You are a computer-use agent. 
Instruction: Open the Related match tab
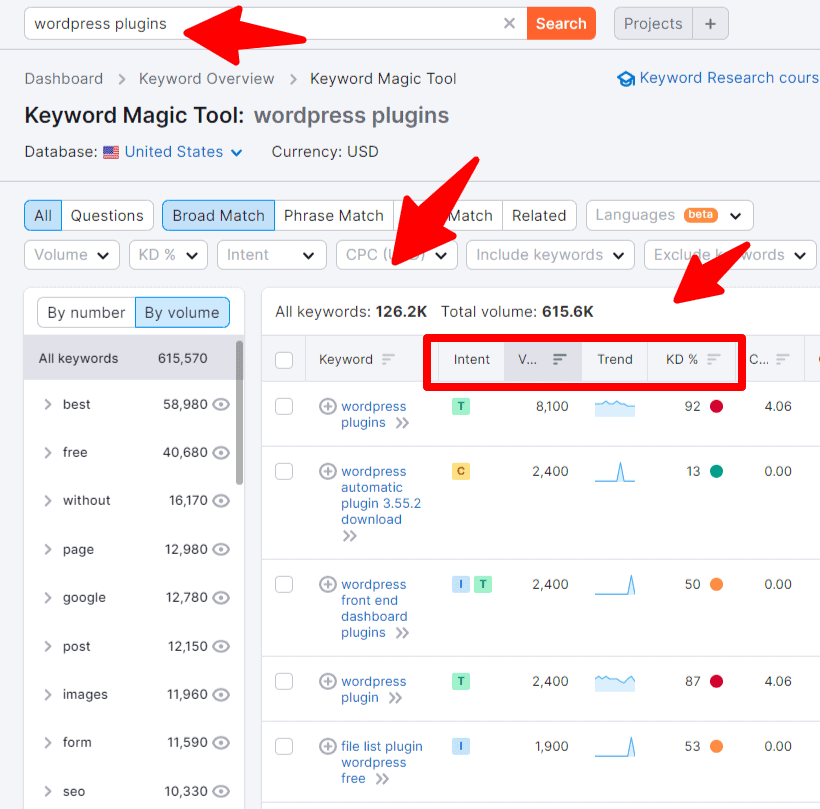tap(539, 215)
